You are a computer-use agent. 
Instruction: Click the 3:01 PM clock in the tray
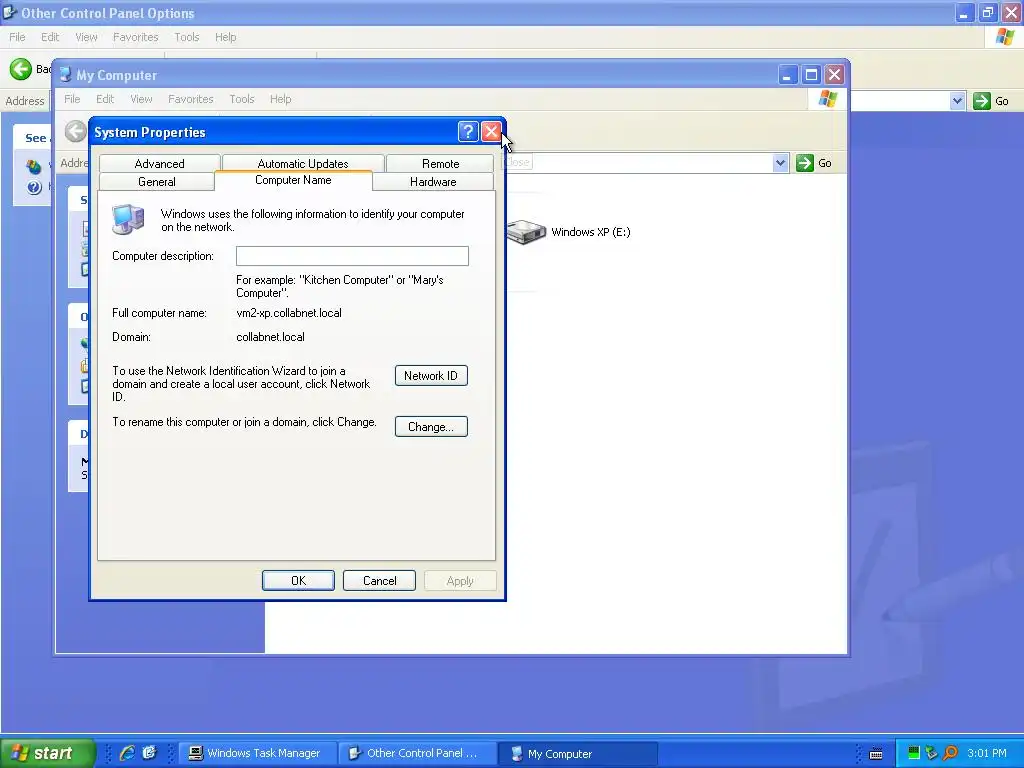(987, 753)
